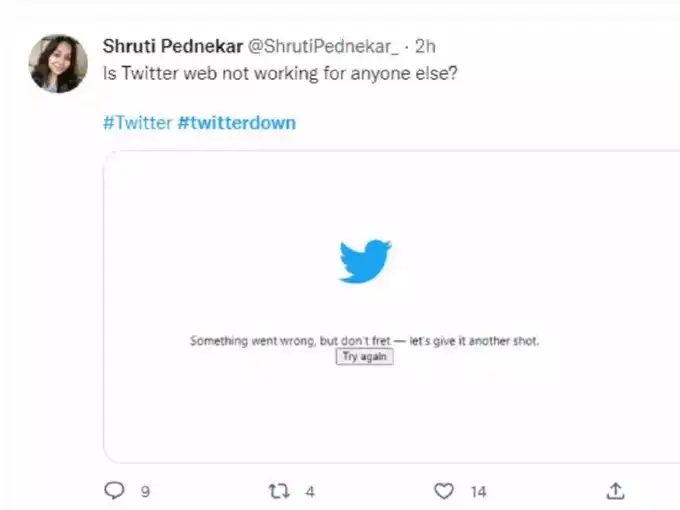Viewport: 680px width, 510px height.
Task: Click the tweet text about Twitter web
Action: (x=280, y=74)
